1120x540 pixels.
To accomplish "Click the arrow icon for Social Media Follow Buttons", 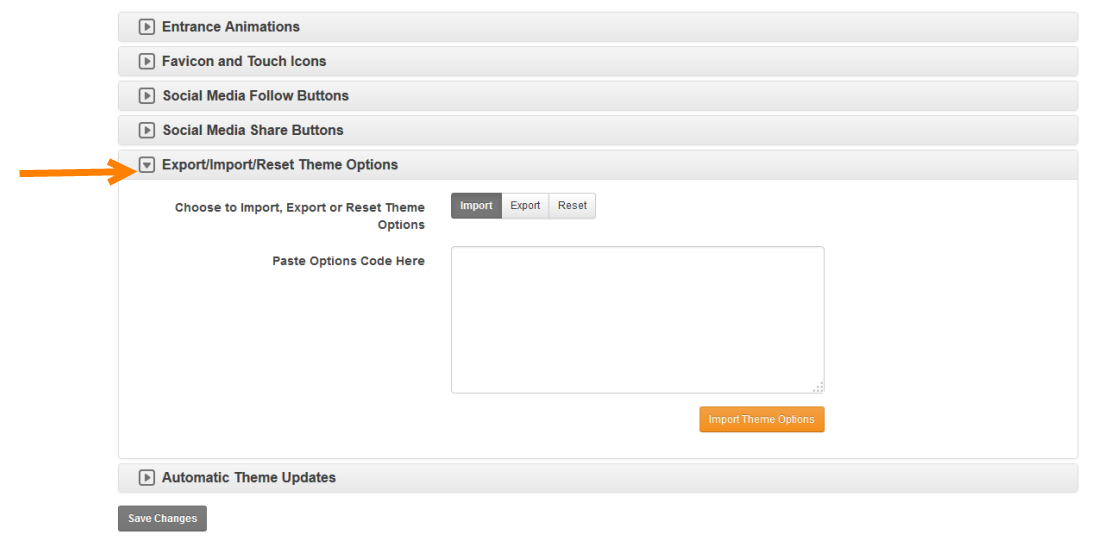I will point(147,97).
